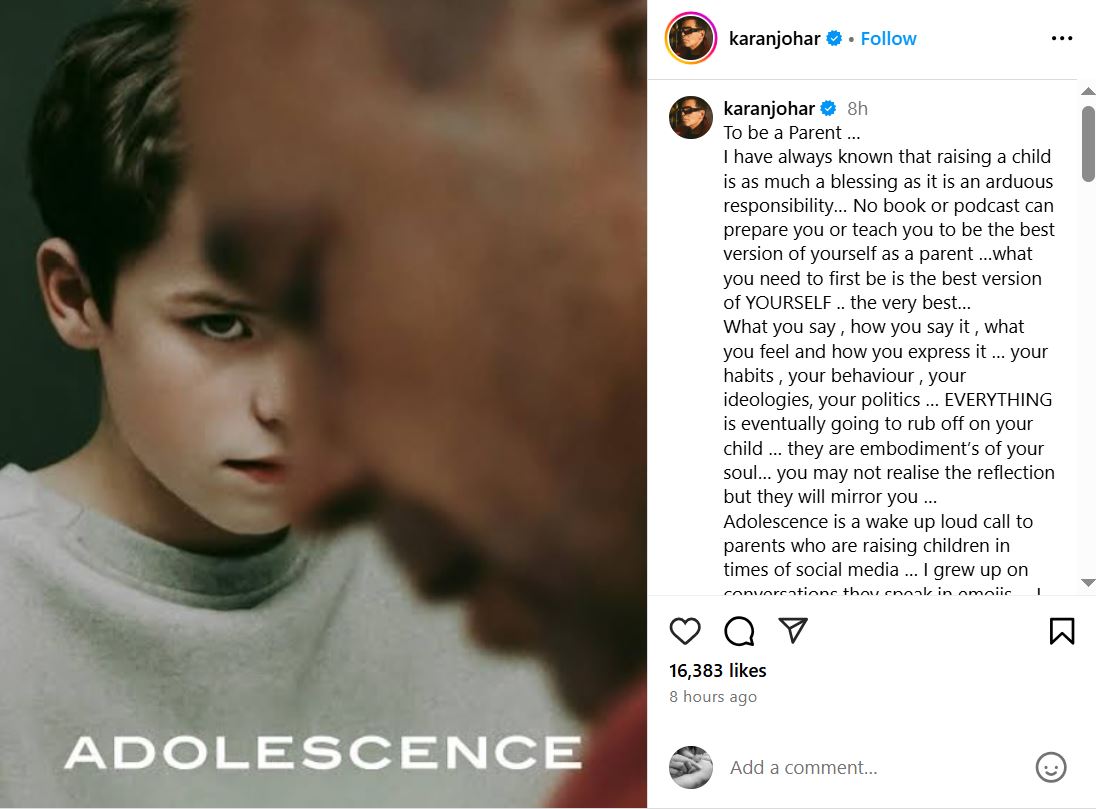The image size is (1096, 809).
Task: Save post with the bookmark icon
Action: click(x=1061, y=631)
